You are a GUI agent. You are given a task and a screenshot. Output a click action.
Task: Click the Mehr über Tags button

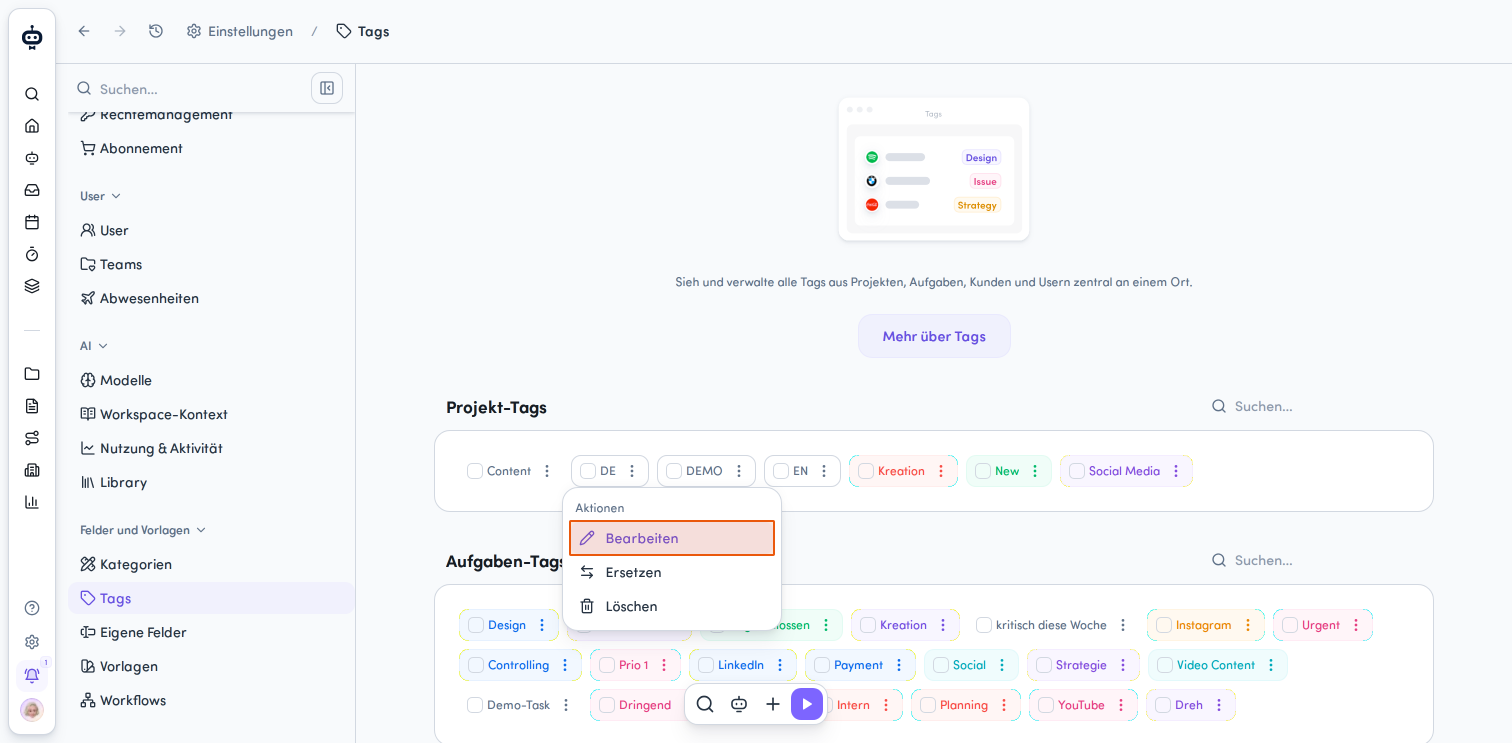pyautogui.click(x=934, y=336)
